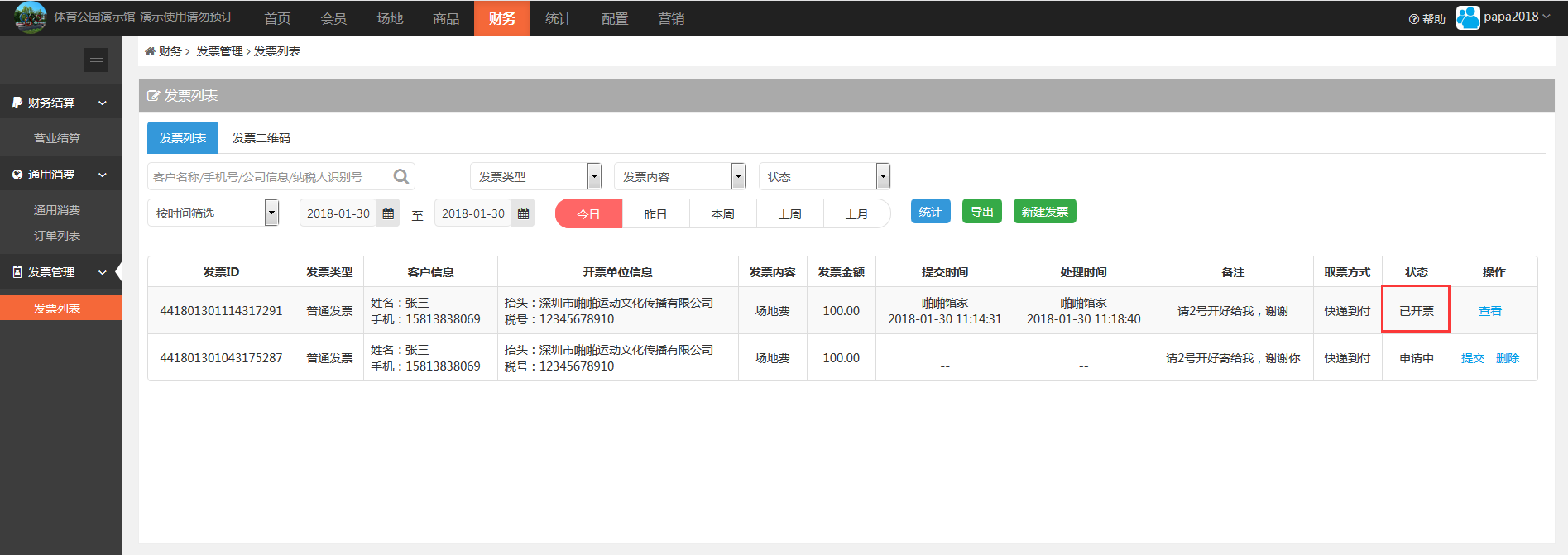This screenshot has height=555, width=1568.
Task: Open 订单列表 in the sidebar
Action: [57, 236]
